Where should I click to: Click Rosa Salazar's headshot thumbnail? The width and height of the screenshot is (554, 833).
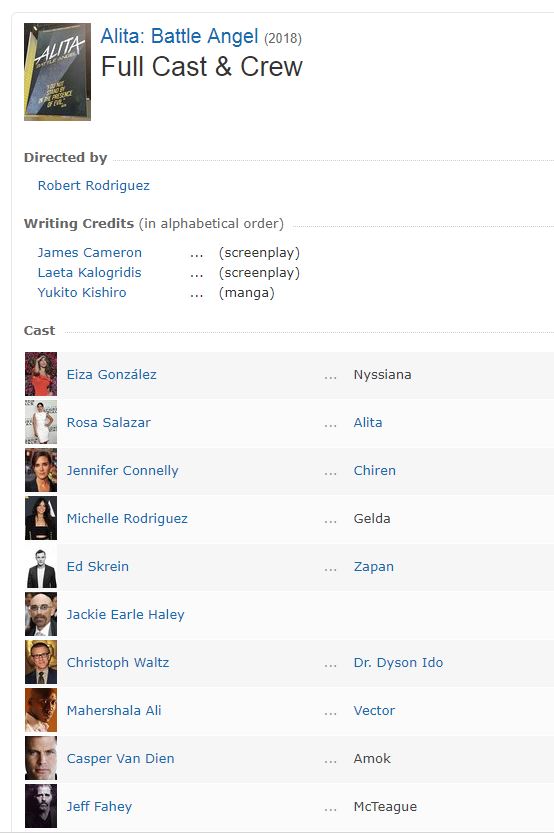click(x=41, y=422)
